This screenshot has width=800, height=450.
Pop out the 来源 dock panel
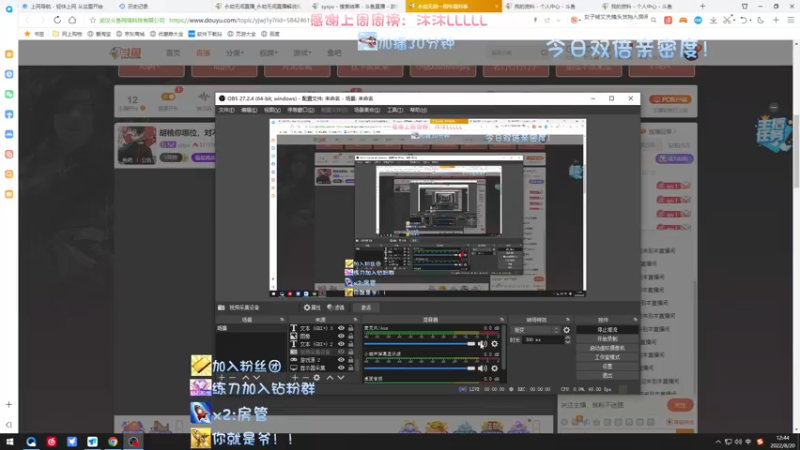coord(356,320)
